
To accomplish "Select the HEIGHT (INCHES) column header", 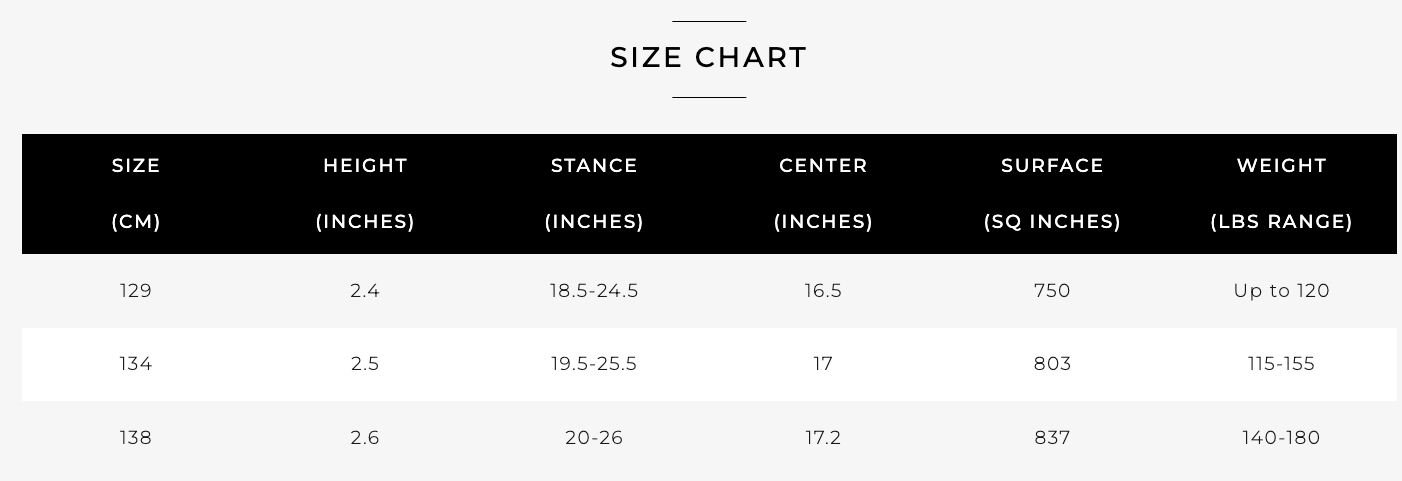I will (365, 194).
